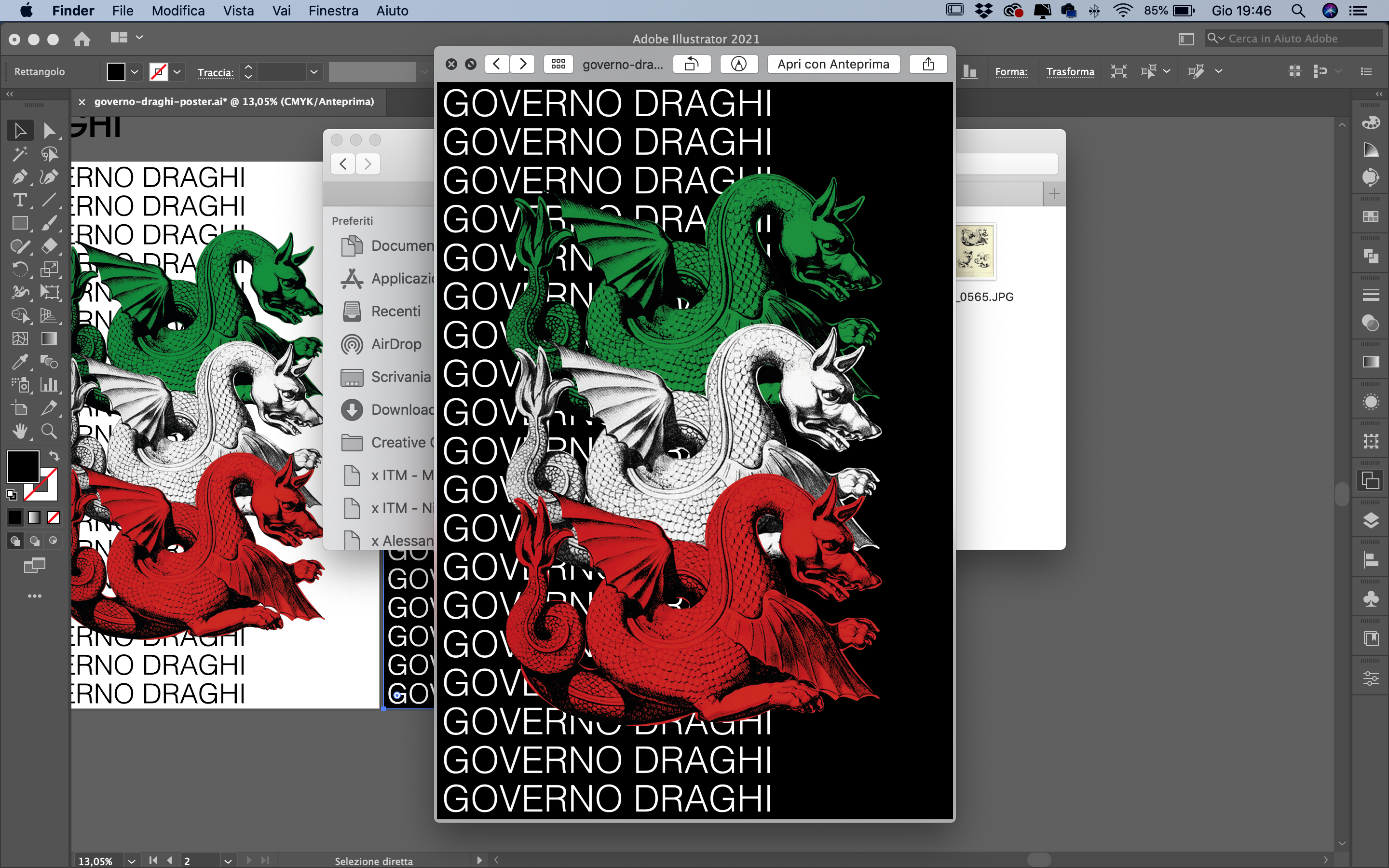Viewport: 1389px width, 868px height.
Task: Select governo-draghi-poster.ai document tab
Action: (x=233, y=102)
